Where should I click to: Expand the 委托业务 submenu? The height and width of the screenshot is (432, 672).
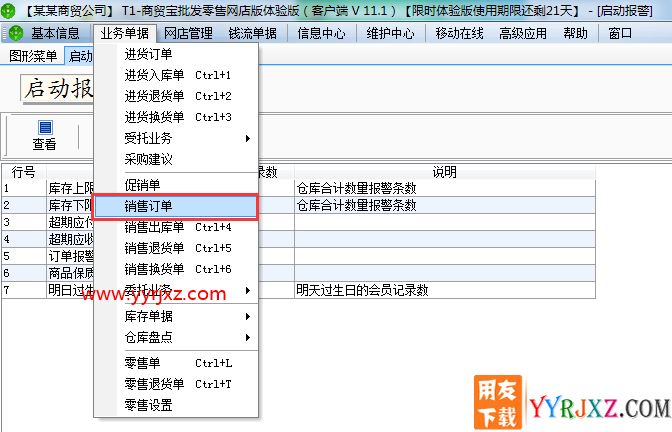[176, 290]
